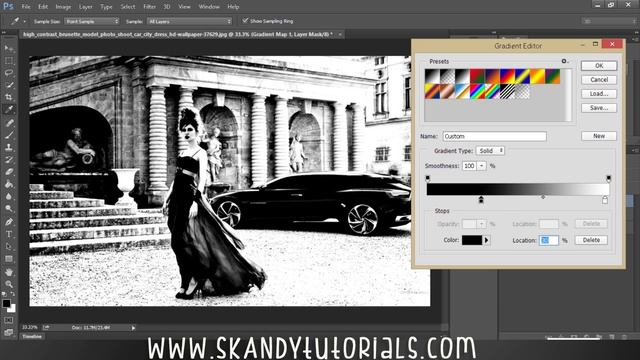Select the Spot Healing Brush tool
Viewport: 640px width, 360px height.
click(x=9, y=122)
